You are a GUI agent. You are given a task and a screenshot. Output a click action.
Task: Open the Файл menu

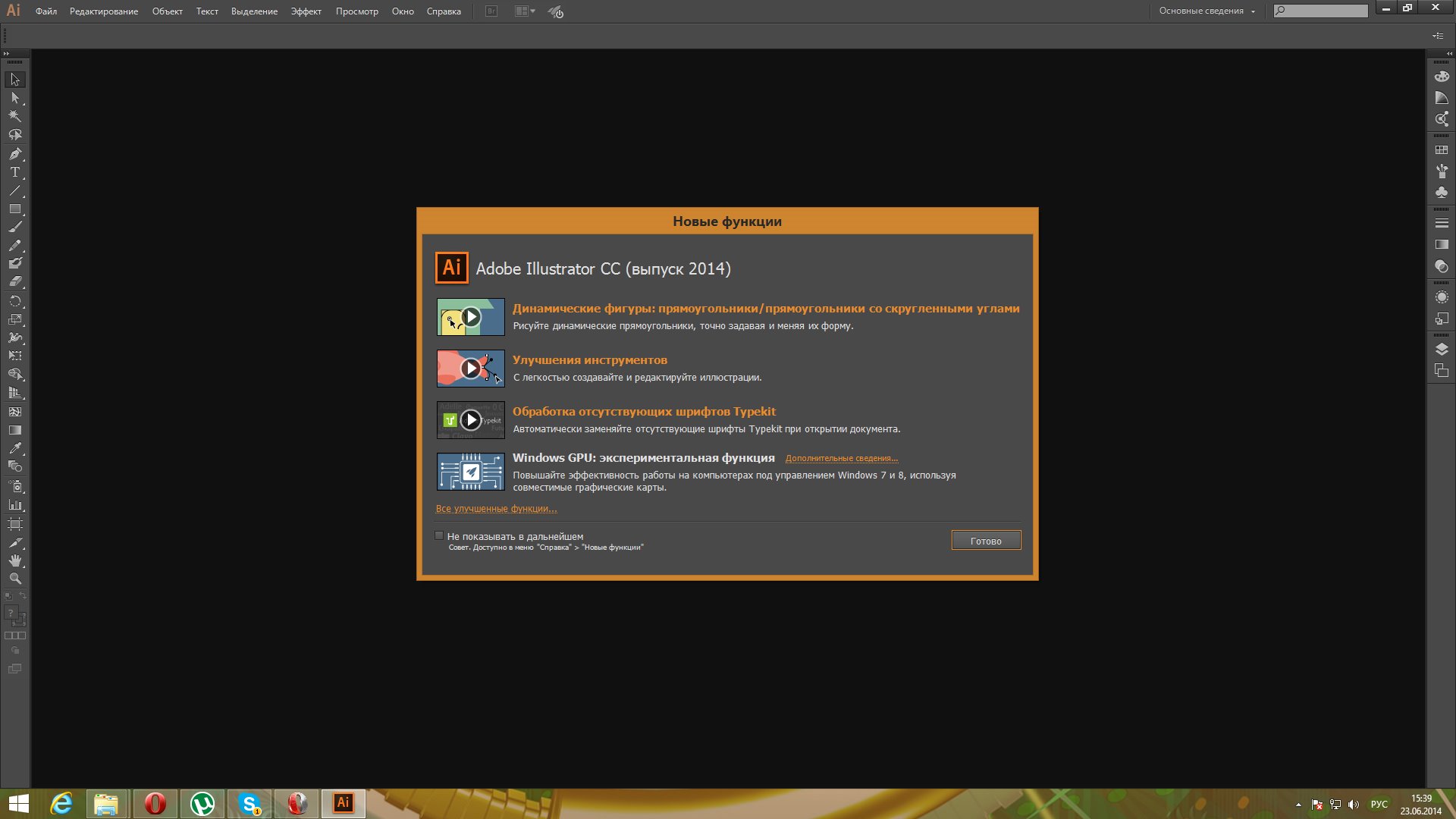tap(46, 11)
